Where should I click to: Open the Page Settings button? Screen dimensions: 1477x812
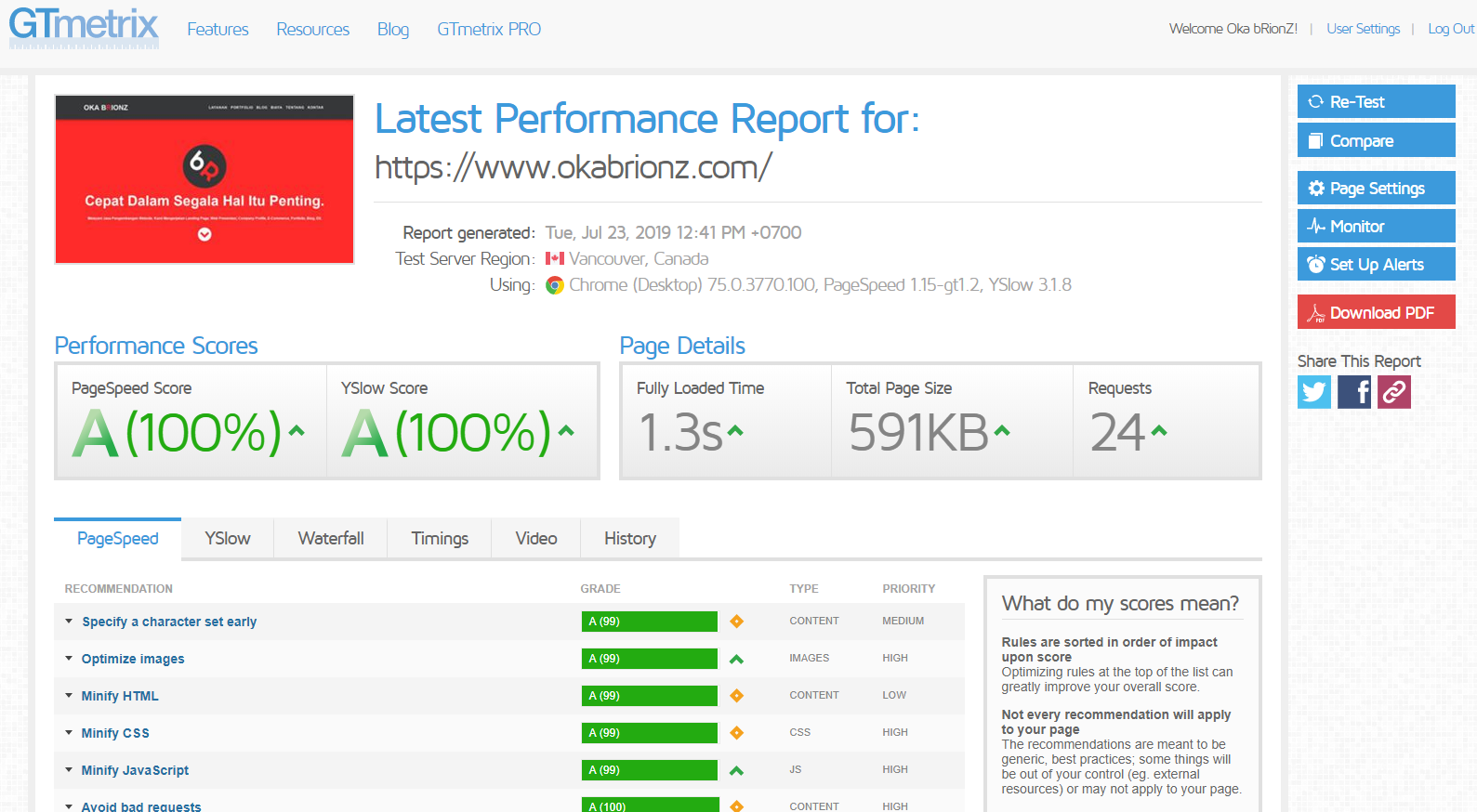click(1376, 189)
